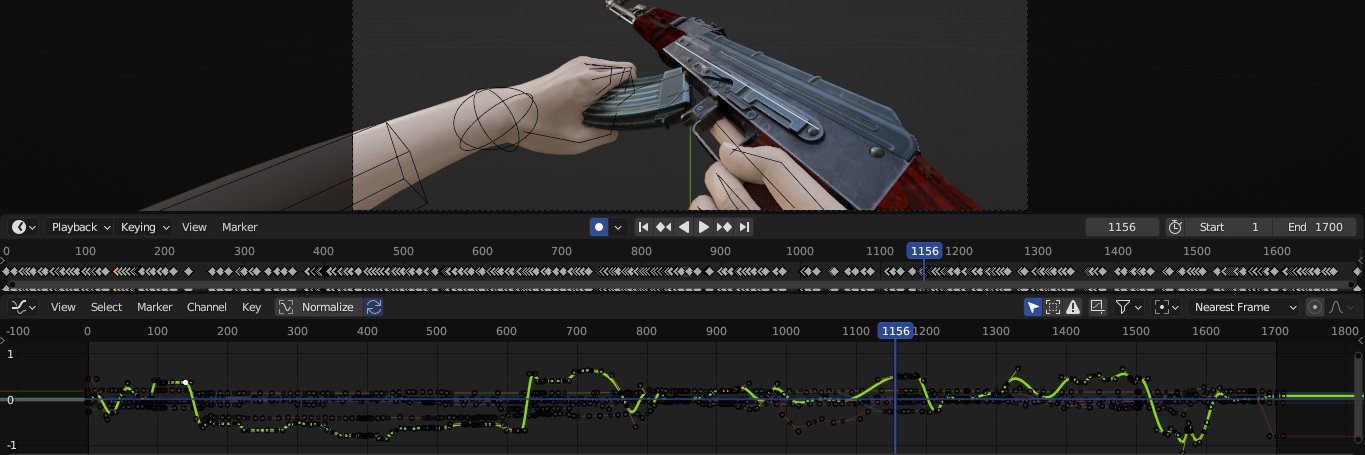Click the current frame field 1156
Screen dimensions: 1365x455
(1123, 227)
